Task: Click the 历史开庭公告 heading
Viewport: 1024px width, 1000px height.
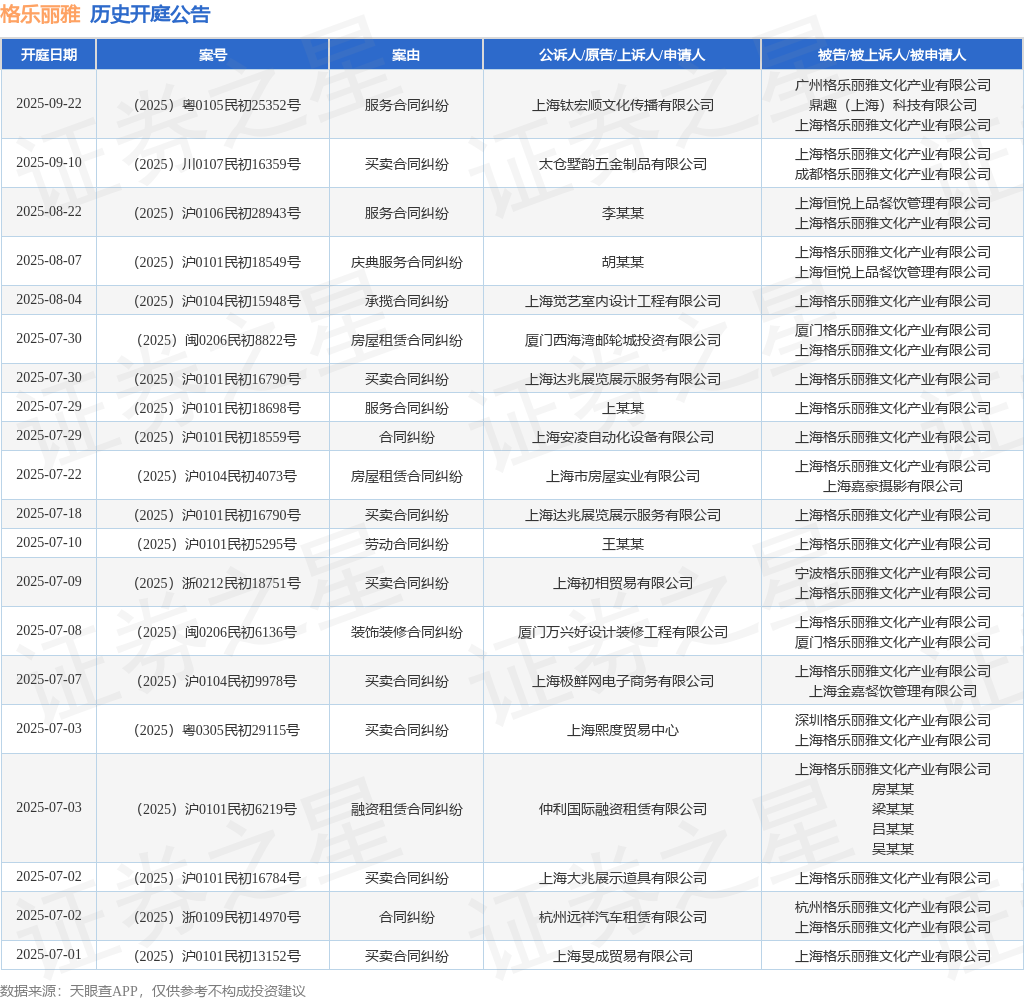Action: pos(150,14)
